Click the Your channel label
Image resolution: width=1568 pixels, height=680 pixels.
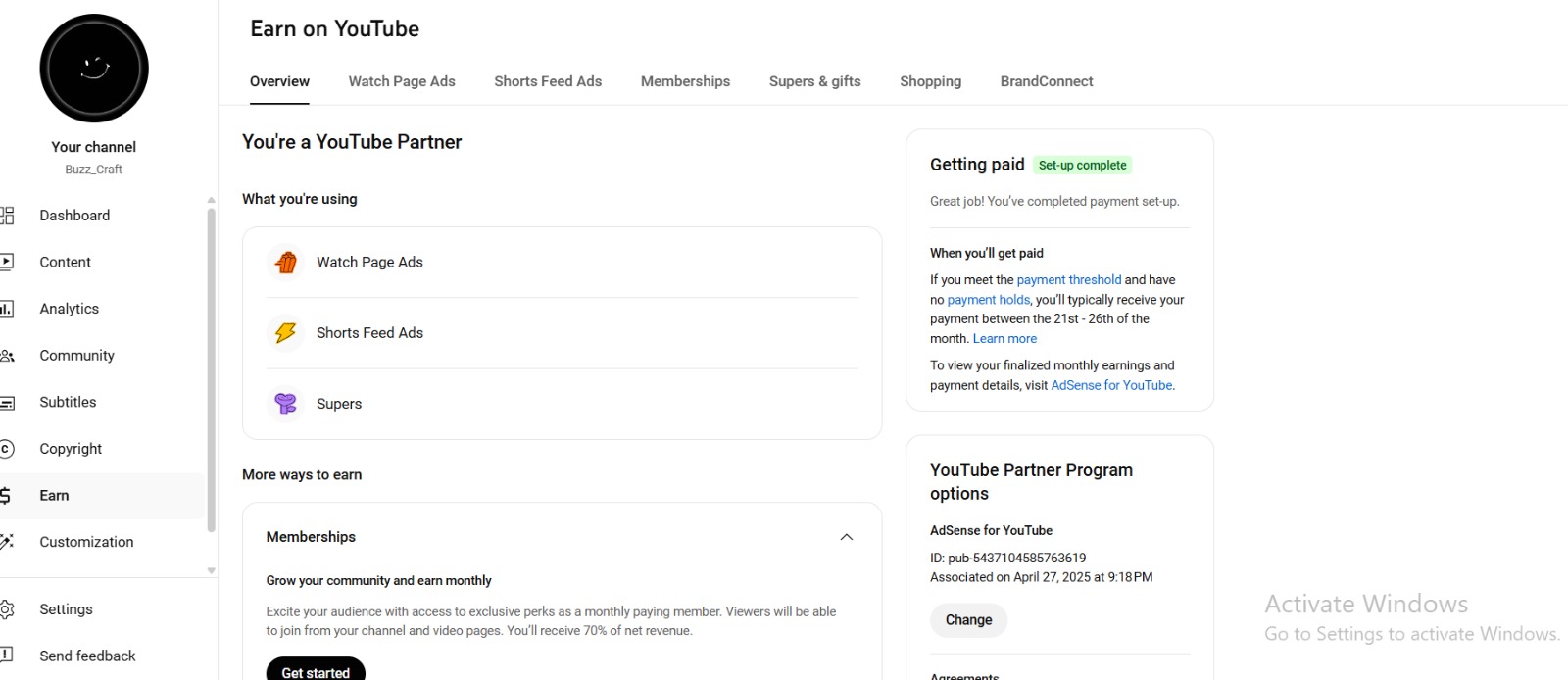[94, 147]
